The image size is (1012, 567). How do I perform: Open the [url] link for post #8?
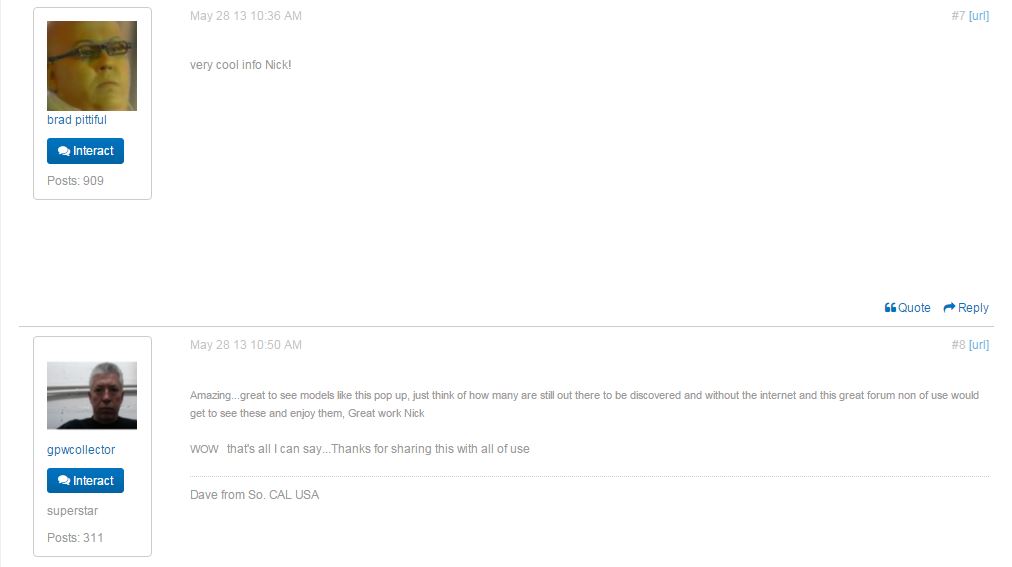click(x=979, y=345)
